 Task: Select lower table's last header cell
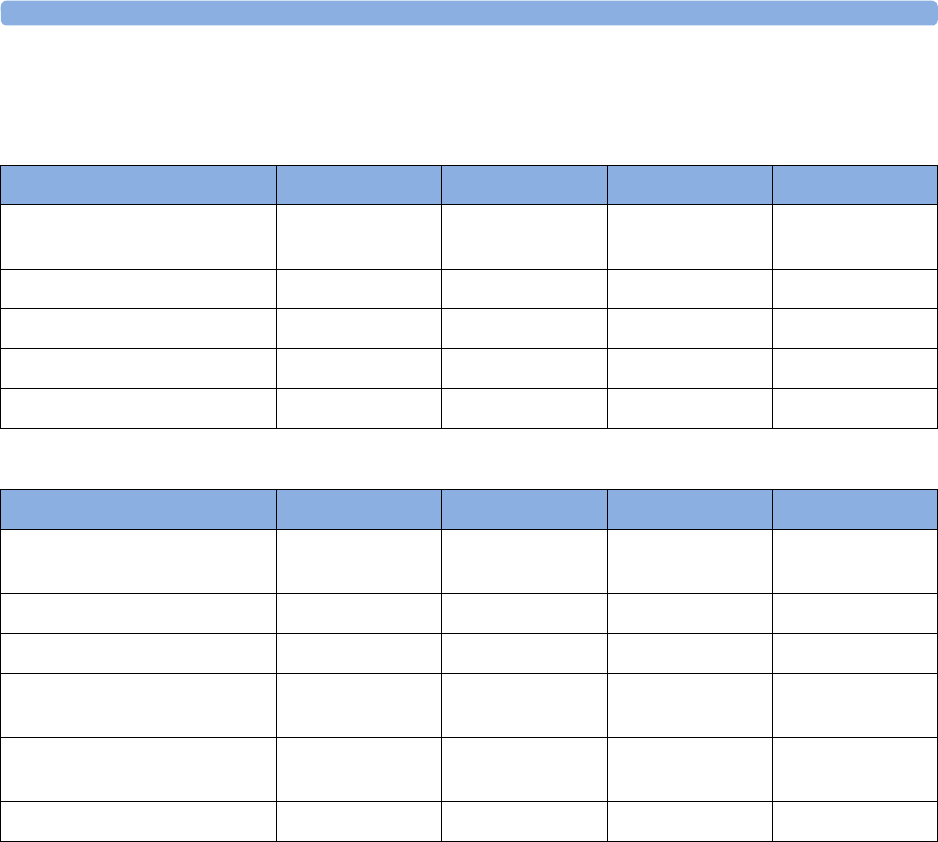pos(855,510)
